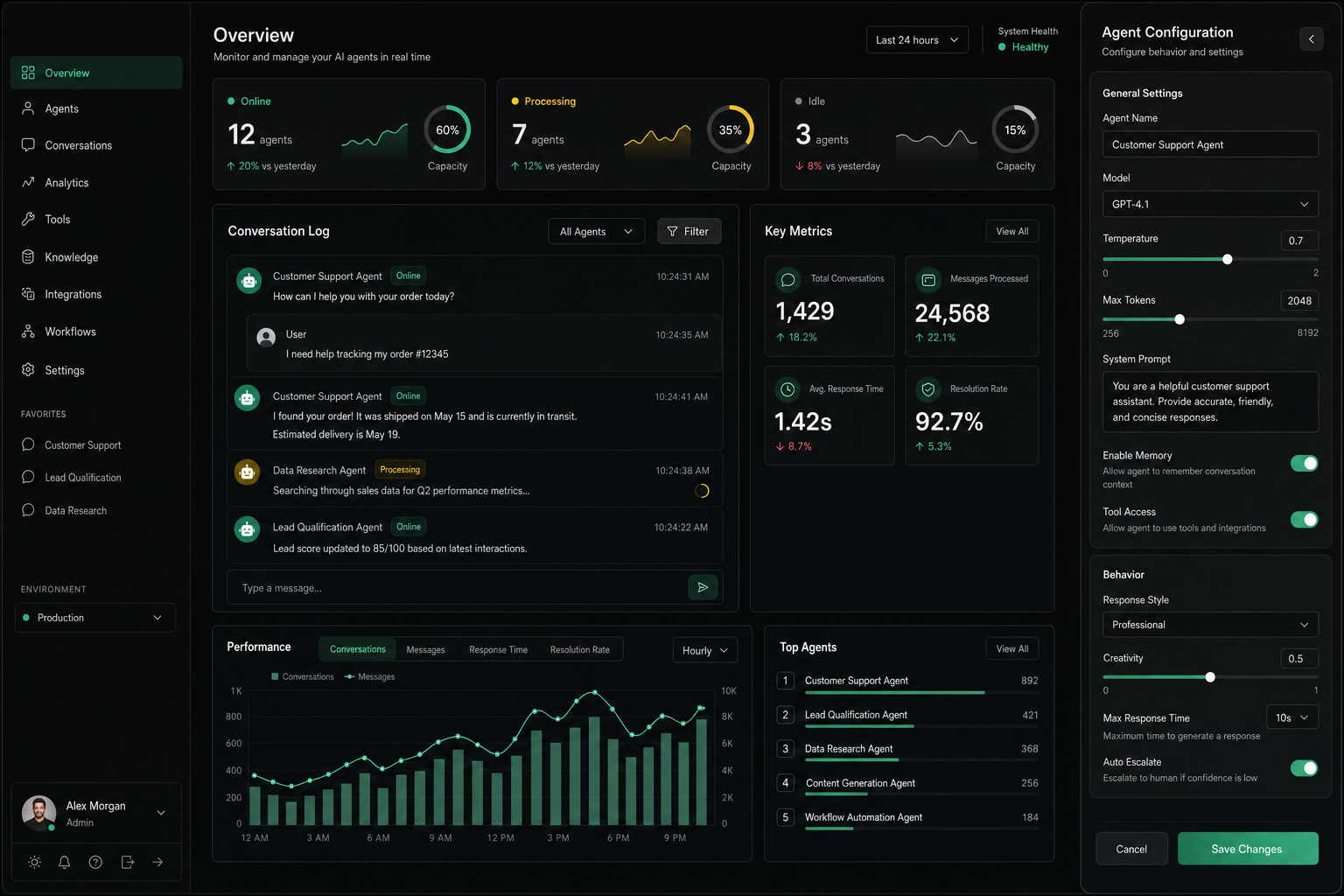Open the Max Response Time 10s dropdown
The height and width of the screenshot is (896, 1344).
[x=1292, y=717]
